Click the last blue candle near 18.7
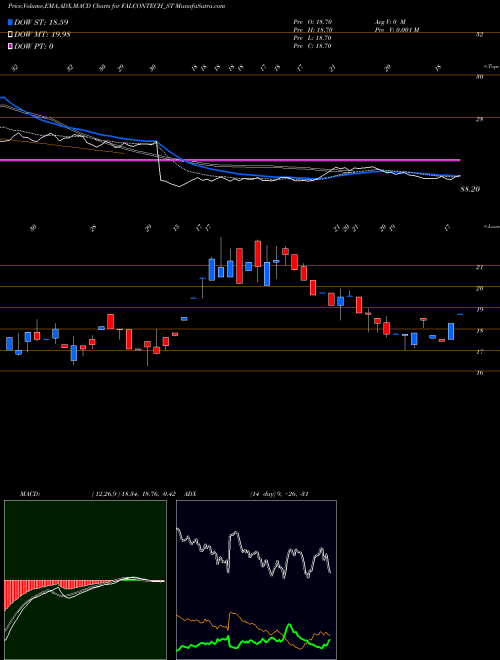Screen dimensions: 500x660 [460, 314]
